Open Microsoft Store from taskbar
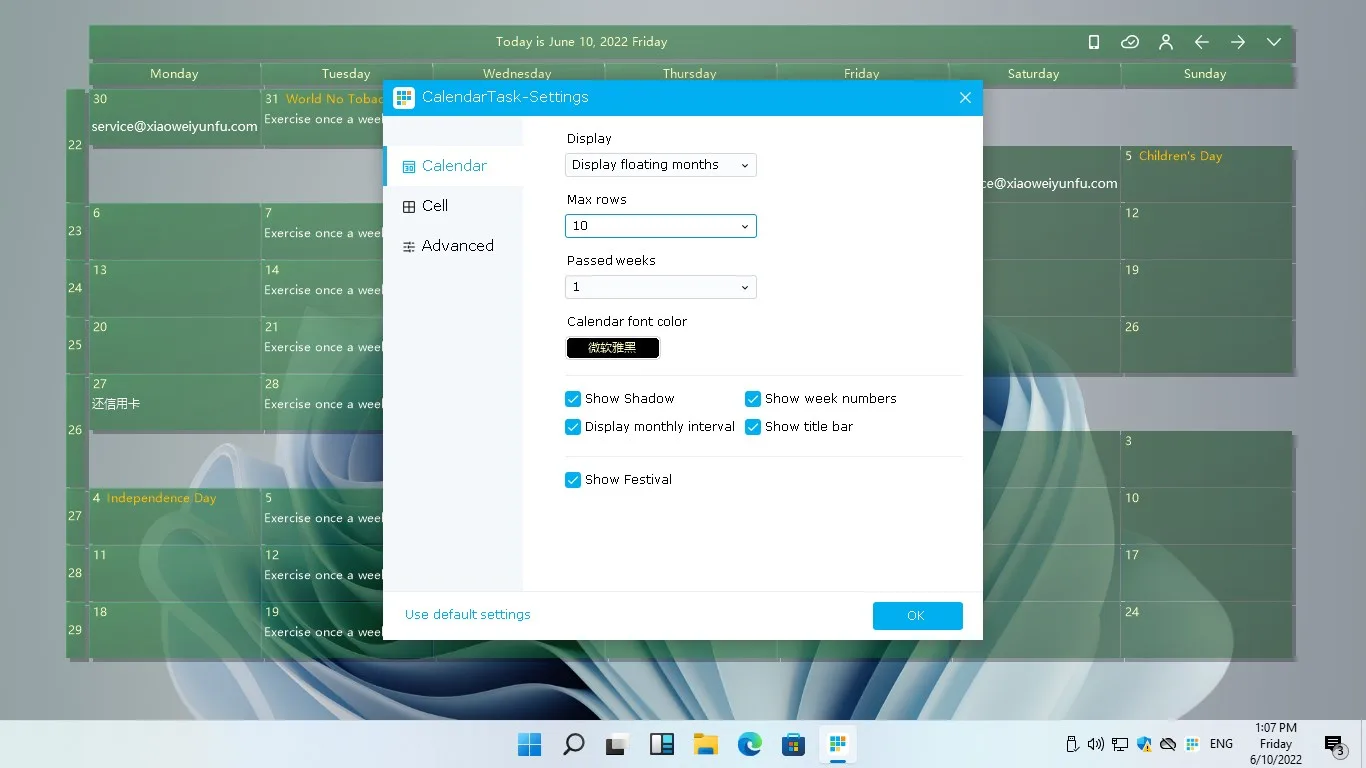 tap(793, 744)
